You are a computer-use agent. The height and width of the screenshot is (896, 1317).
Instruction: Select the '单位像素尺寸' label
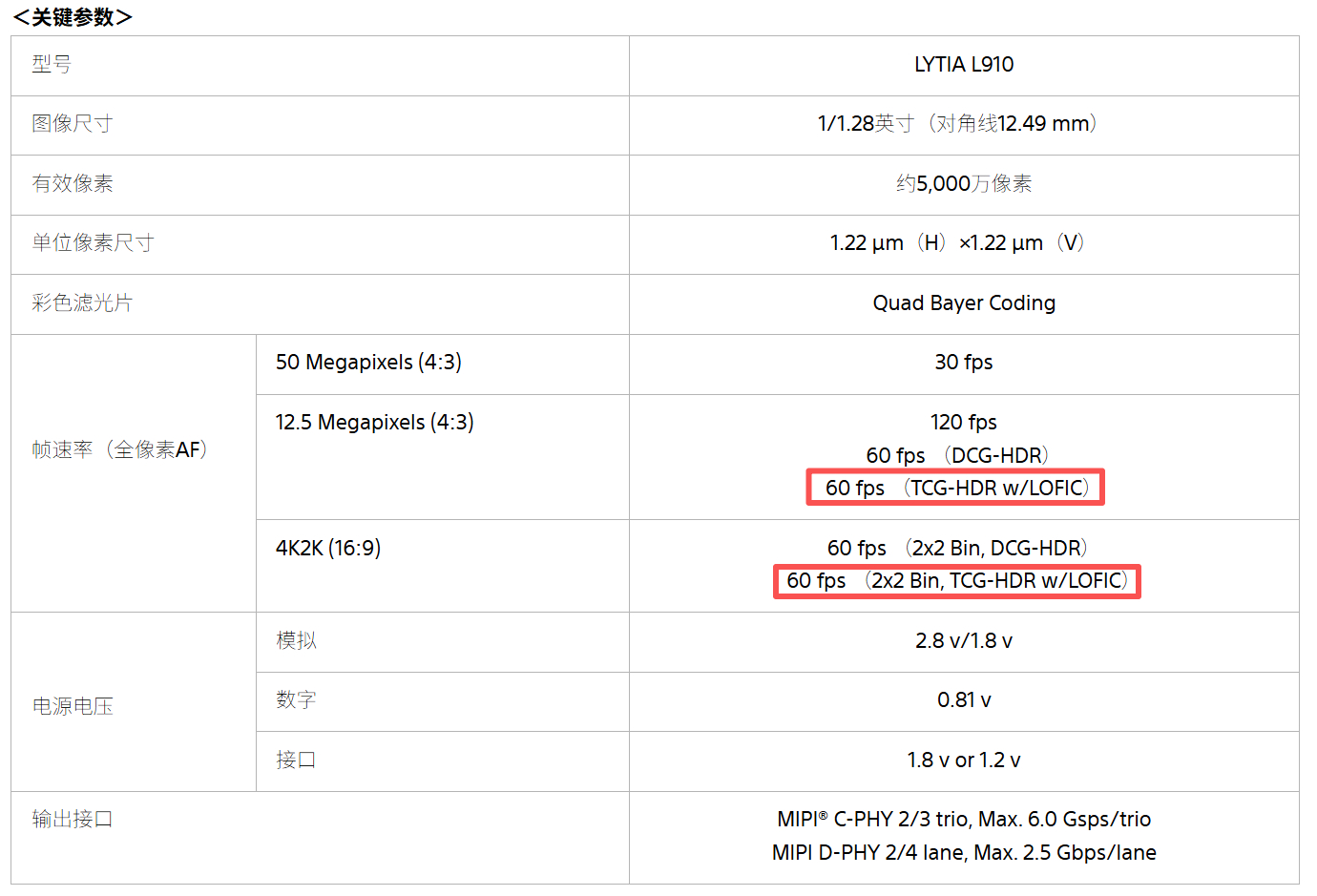click(x=93, y=242)
